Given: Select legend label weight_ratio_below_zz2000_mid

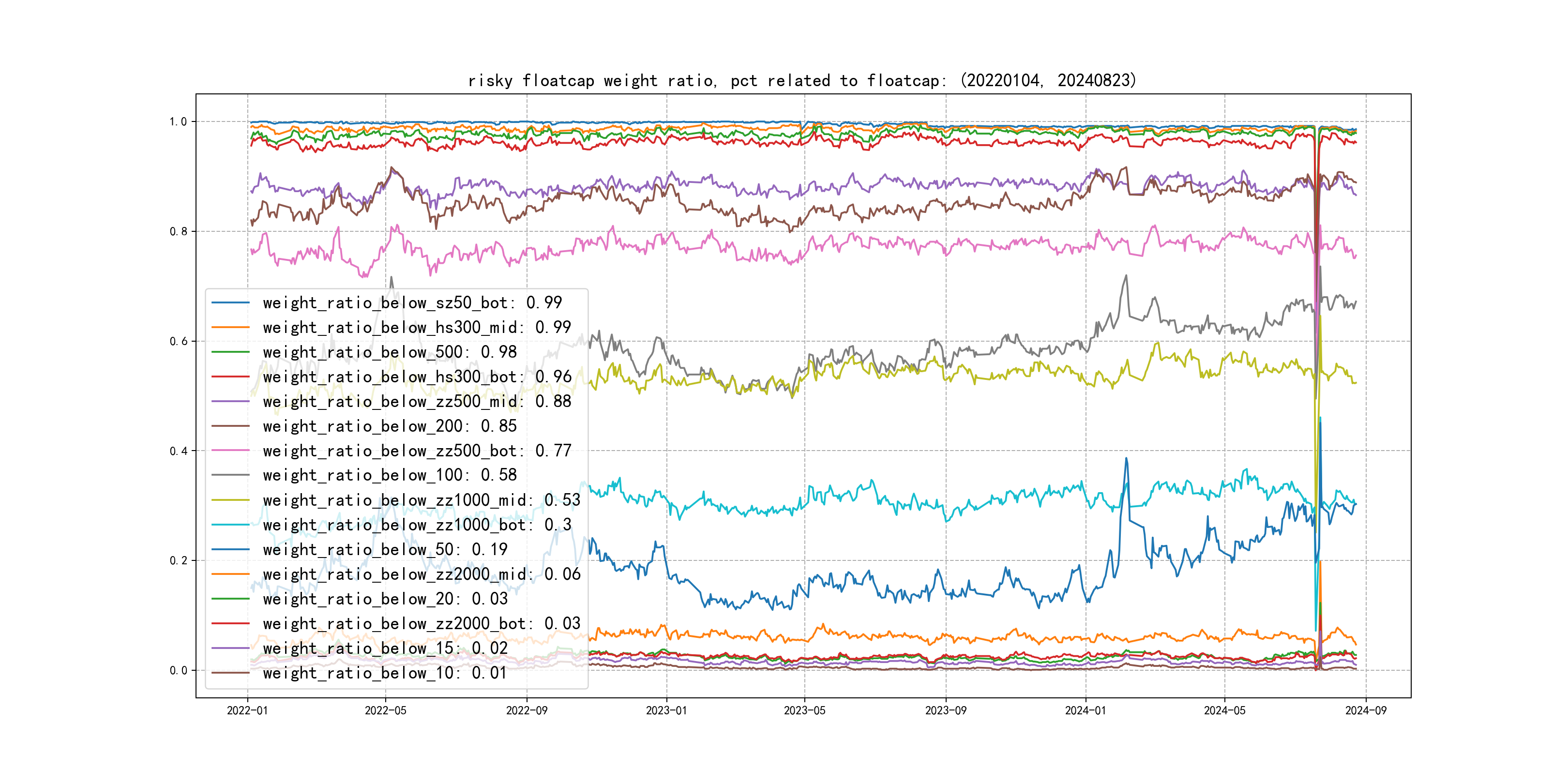Looking at the screenshot, I should tap(421, 574).
